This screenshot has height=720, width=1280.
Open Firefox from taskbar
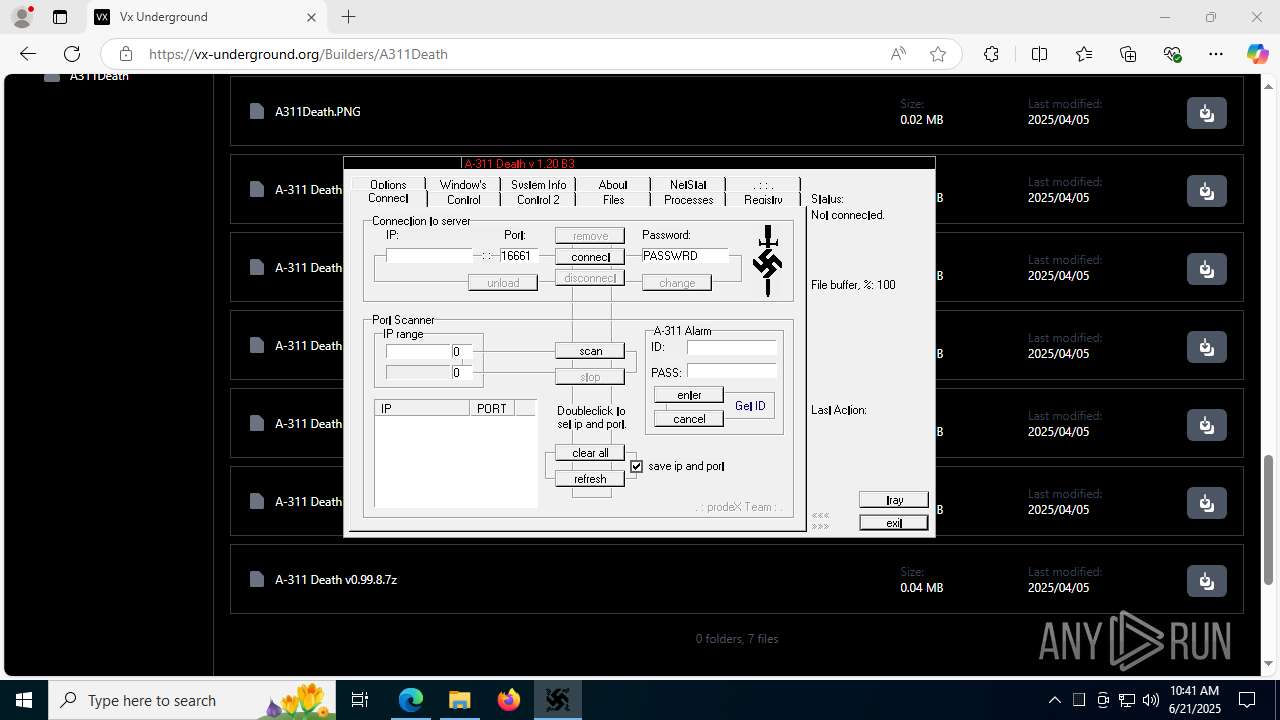tap(509, 700)
